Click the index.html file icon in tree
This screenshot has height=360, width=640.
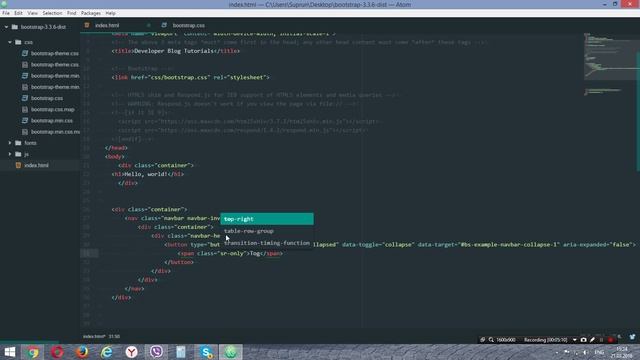click(x=18, y=165)
